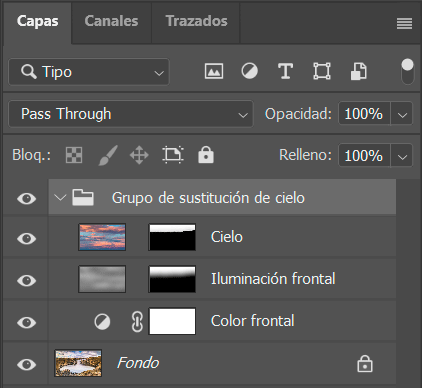Lock transparent pixels checkerboard icon
The image size is (422, 388).
pos(74,155)
